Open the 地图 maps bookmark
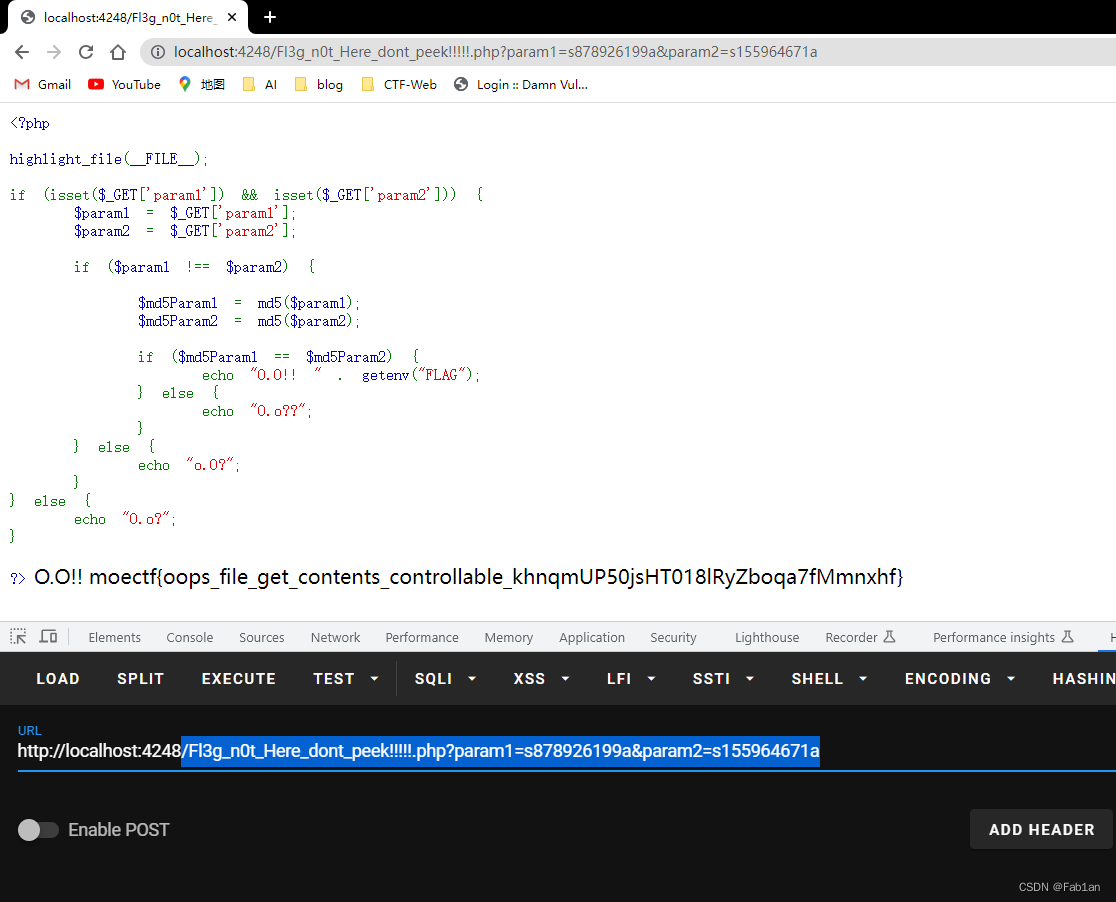The height and width of the screenshot is (902, 1116). pyautogui.click(x=201, y=85)
